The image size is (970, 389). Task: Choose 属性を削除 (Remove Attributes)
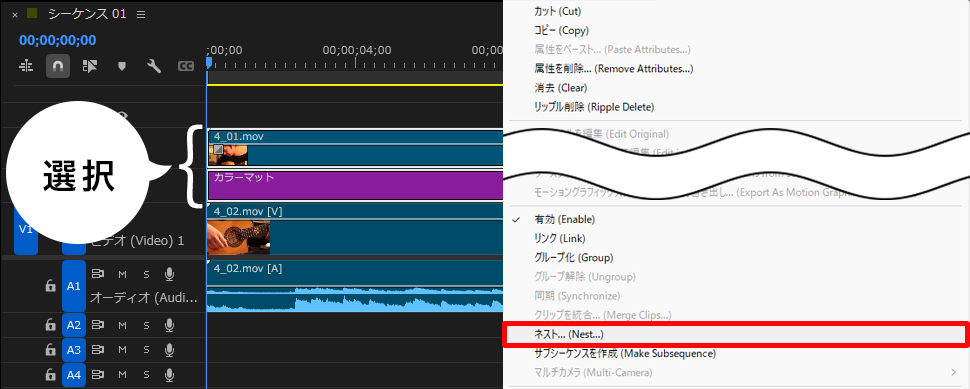click(613, 68)
